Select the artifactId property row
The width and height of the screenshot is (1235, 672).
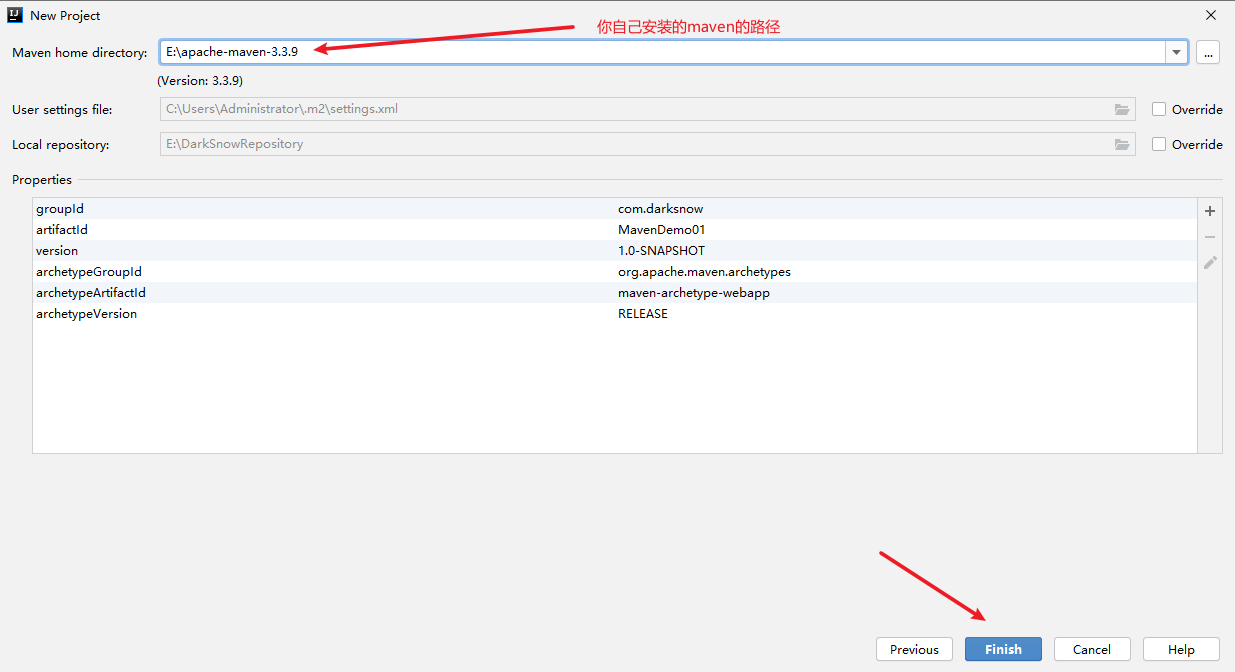[x=615, y=230]
